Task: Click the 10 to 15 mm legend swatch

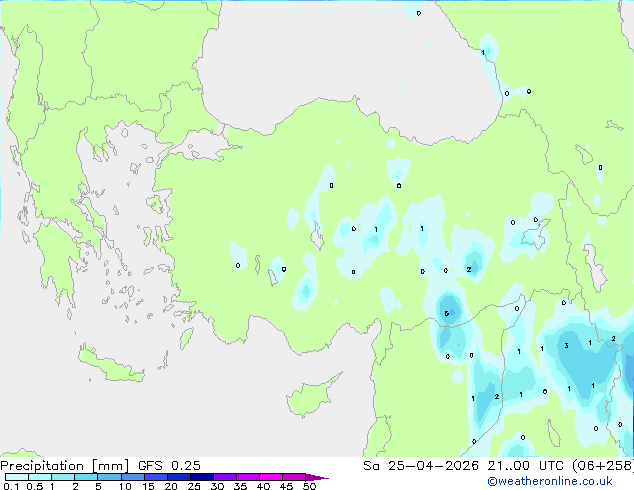Action: tap(132, 477)
